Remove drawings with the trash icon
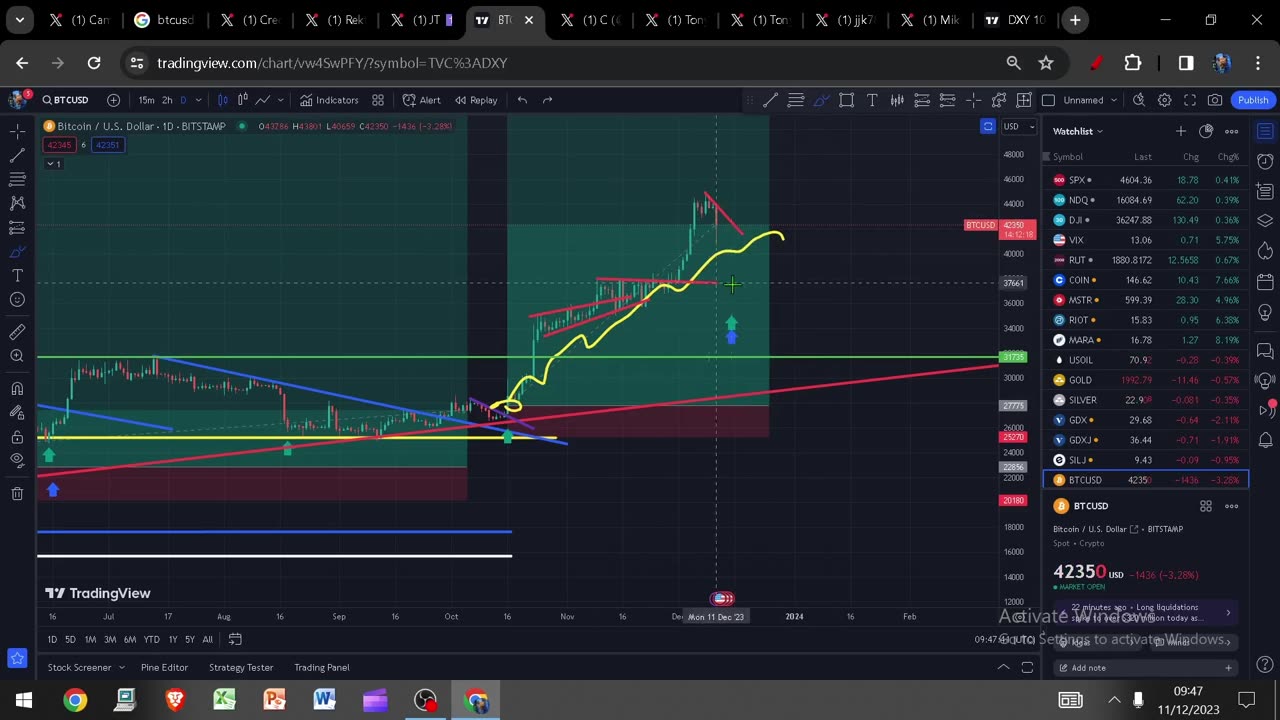 click(17, 493)
